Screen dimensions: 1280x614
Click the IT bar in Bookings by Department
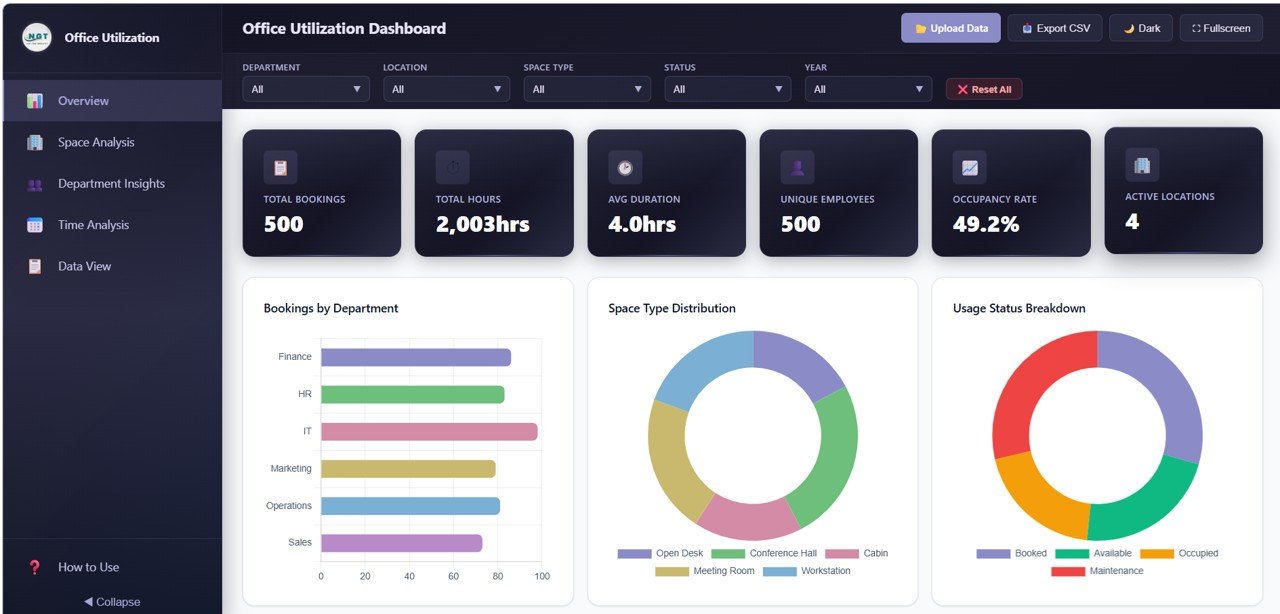point(428,431)
